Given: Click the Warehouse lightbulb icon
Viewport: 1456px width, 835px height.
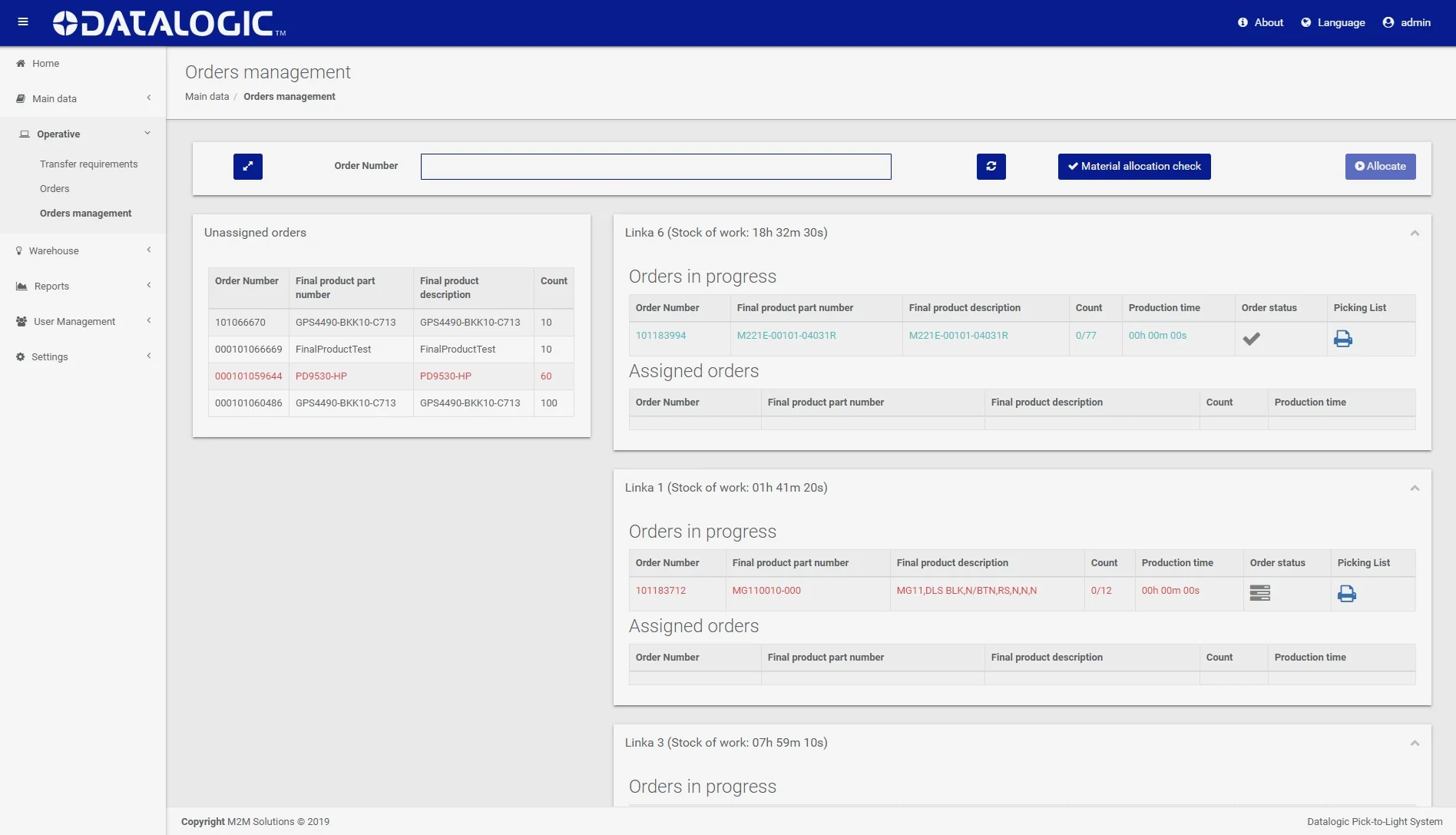Looking at the screenshot, I should (19, 250).
